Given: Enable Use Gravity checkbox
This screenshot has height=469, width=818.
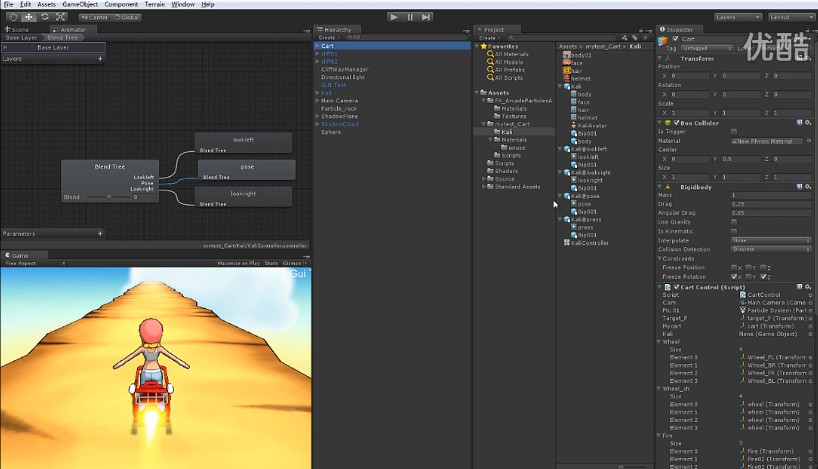Looking at the screenshot, I should point(734,222).
